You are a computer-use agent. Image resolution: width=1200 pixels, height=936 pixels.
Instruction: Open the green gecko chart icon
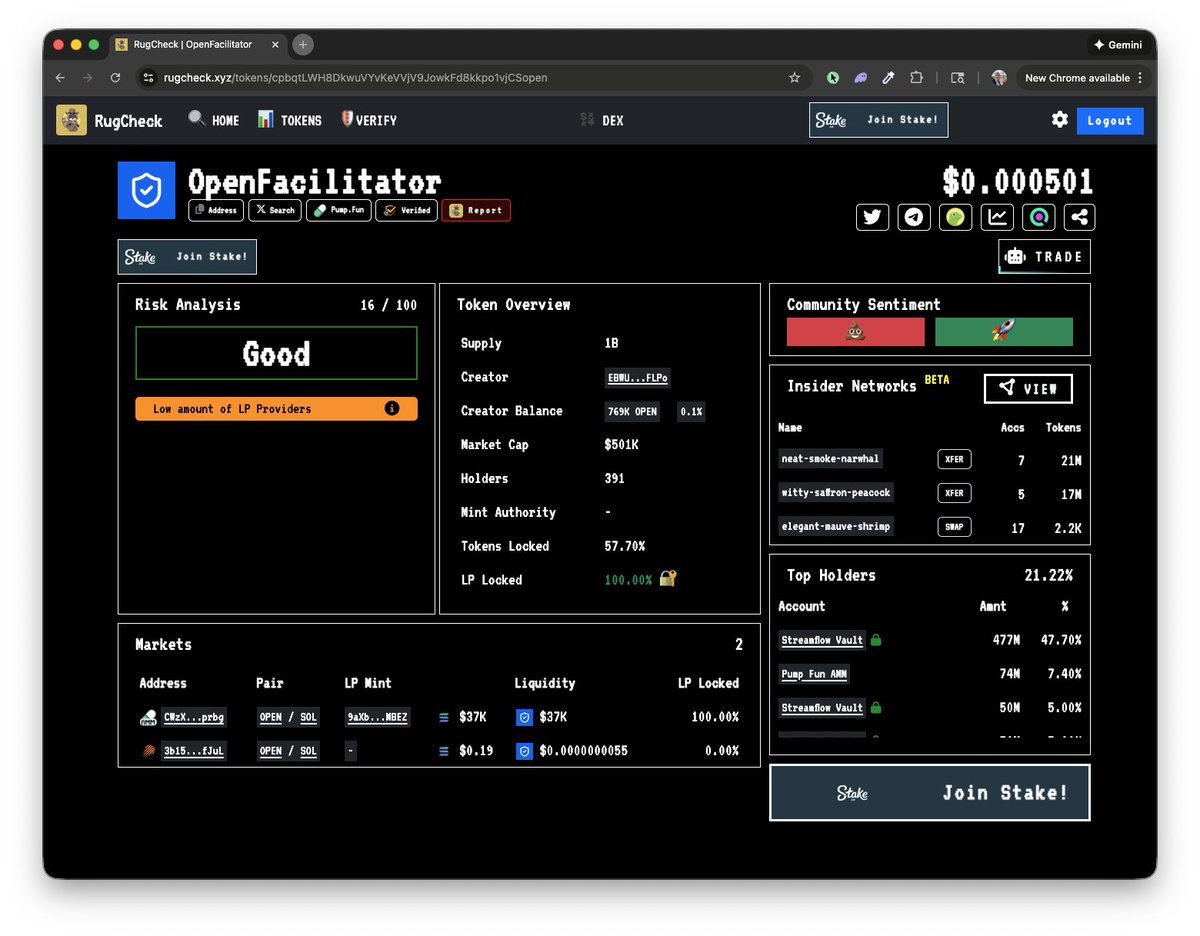coord(955,217)
